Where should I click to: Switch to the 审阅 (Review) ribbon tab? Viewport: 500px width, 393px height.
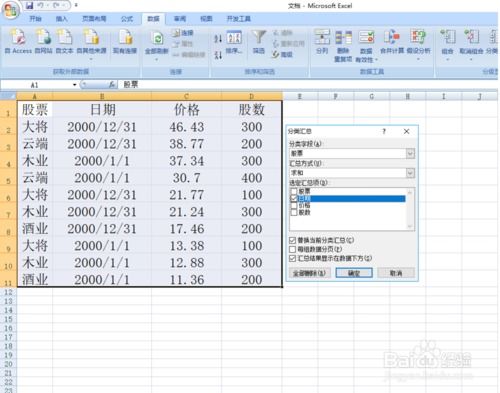(x=180, y=19)
